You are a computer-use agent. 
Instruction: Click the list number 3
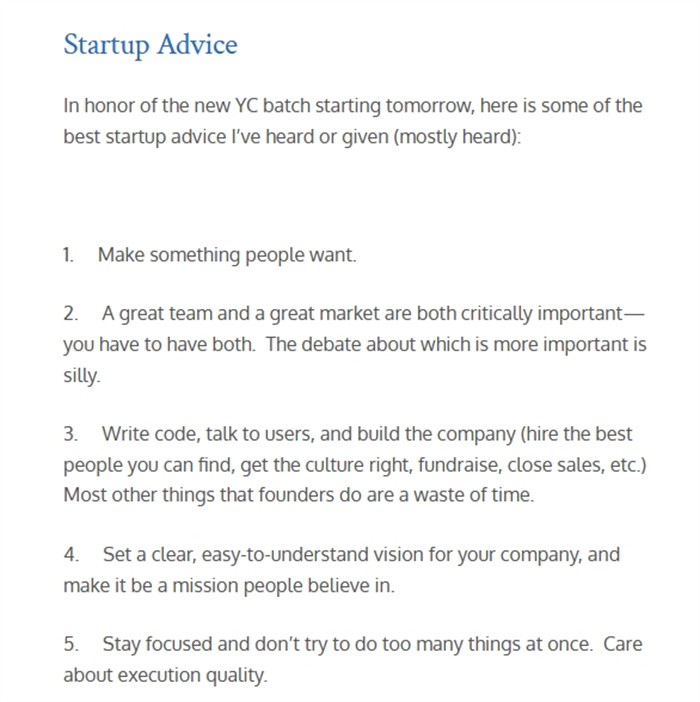click(x=70, y=435)
